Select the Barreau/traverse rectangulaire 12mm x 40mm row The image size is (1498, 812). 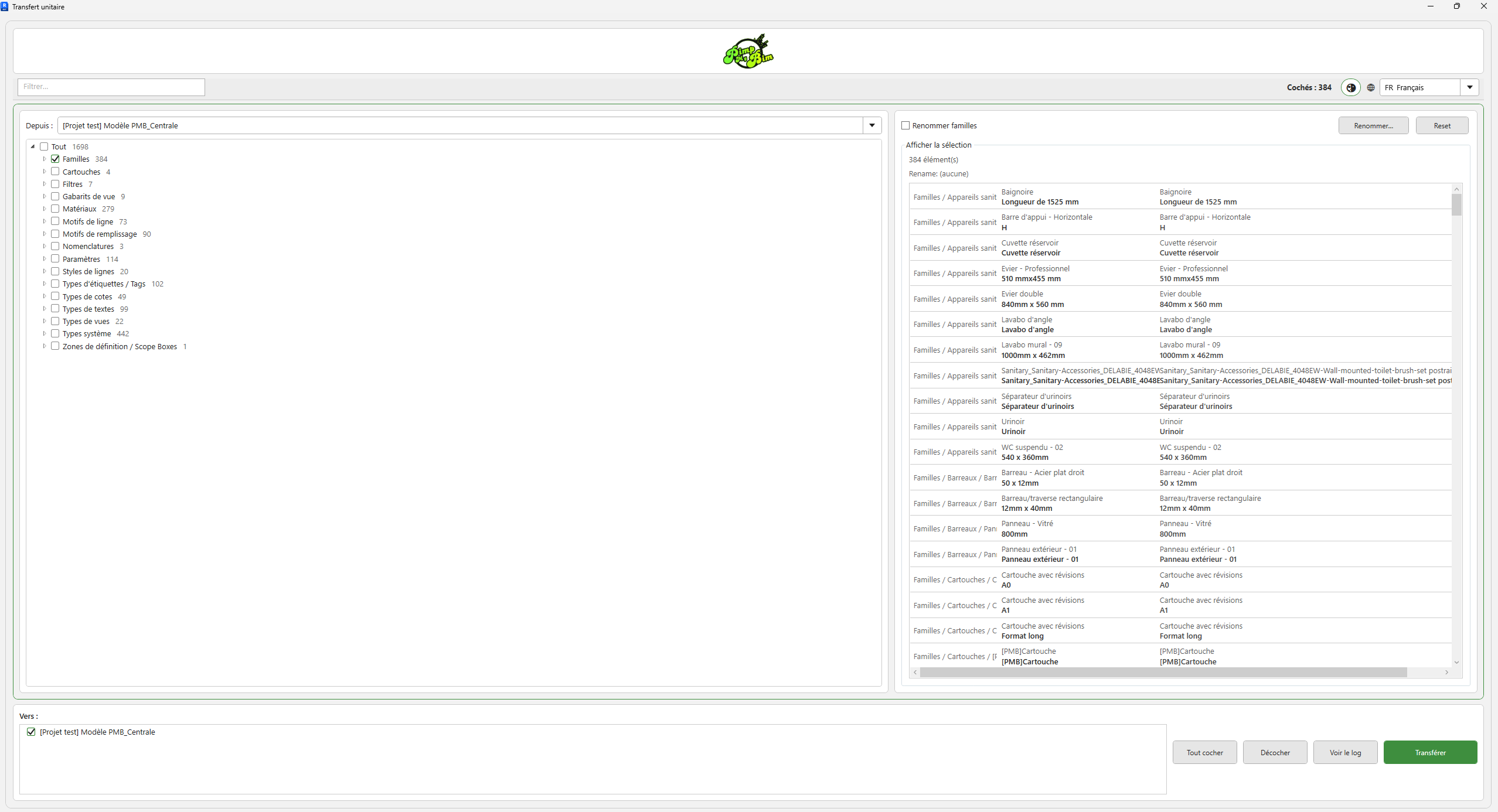coord(1180,503)
